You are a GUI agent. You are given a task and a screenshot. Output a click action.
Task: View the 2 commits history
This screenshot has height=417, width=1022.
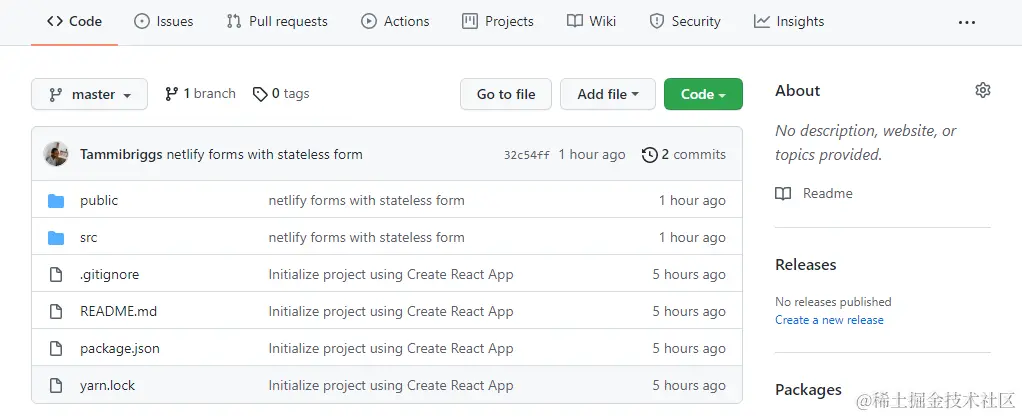coord(684,154)
